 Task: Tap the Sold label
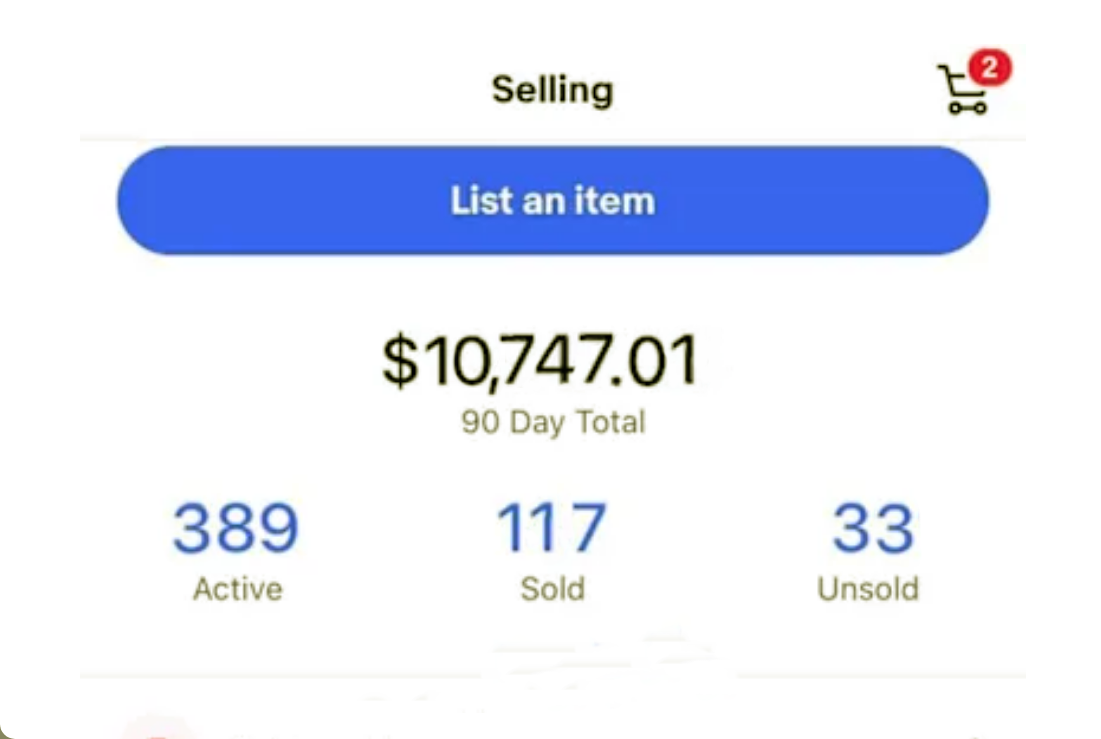[552, 589]
